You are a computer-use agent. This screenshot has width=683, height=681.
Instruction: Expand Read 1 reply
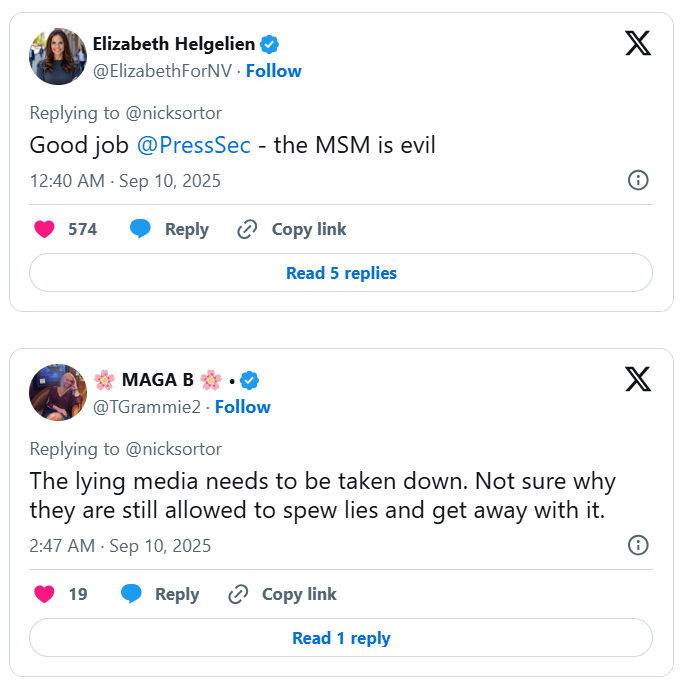341,638
